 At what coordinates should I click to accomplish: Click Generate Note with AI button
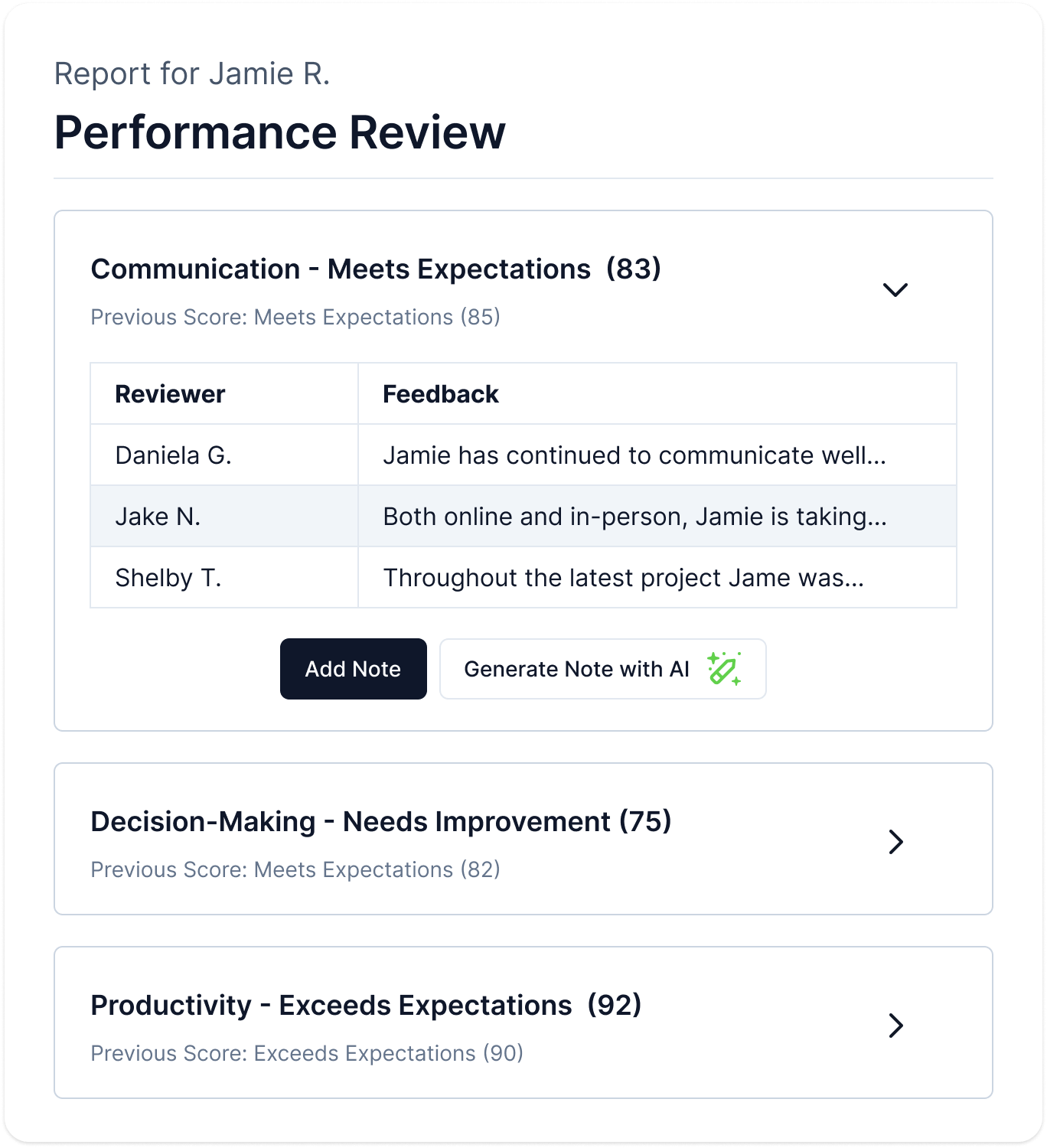576,669
